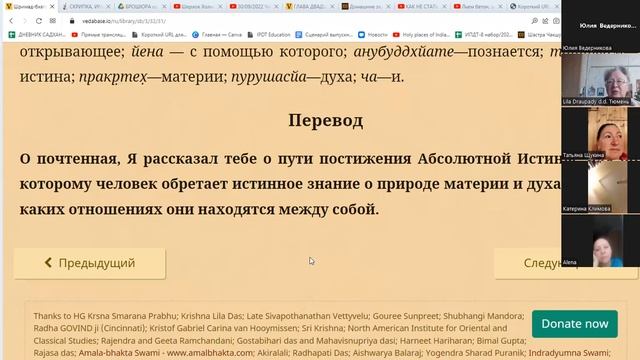Image resolution: width=640 pixels, height=360 pixels.
Task: Open the Сценарий выпускн bookmark
Action: click(324, 35)
